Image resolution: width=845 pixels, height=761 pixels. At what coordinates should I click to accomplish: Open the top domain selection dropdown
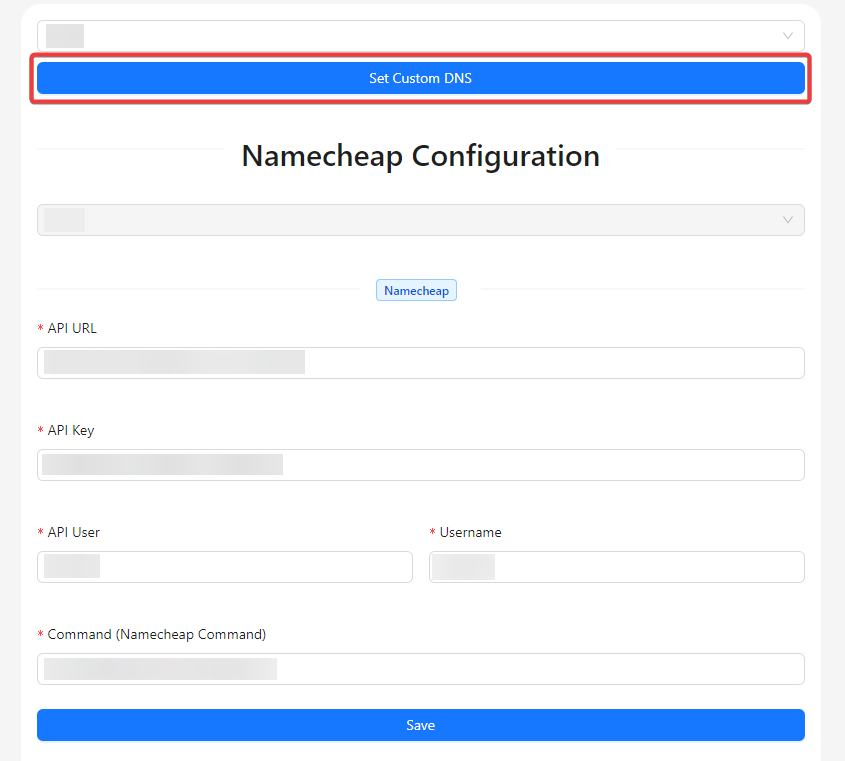420,35
